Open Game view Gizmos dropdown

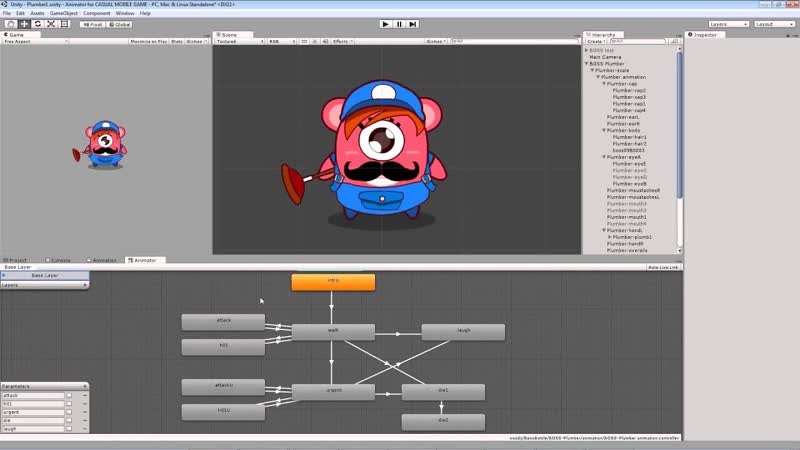(x=196, y=41)
